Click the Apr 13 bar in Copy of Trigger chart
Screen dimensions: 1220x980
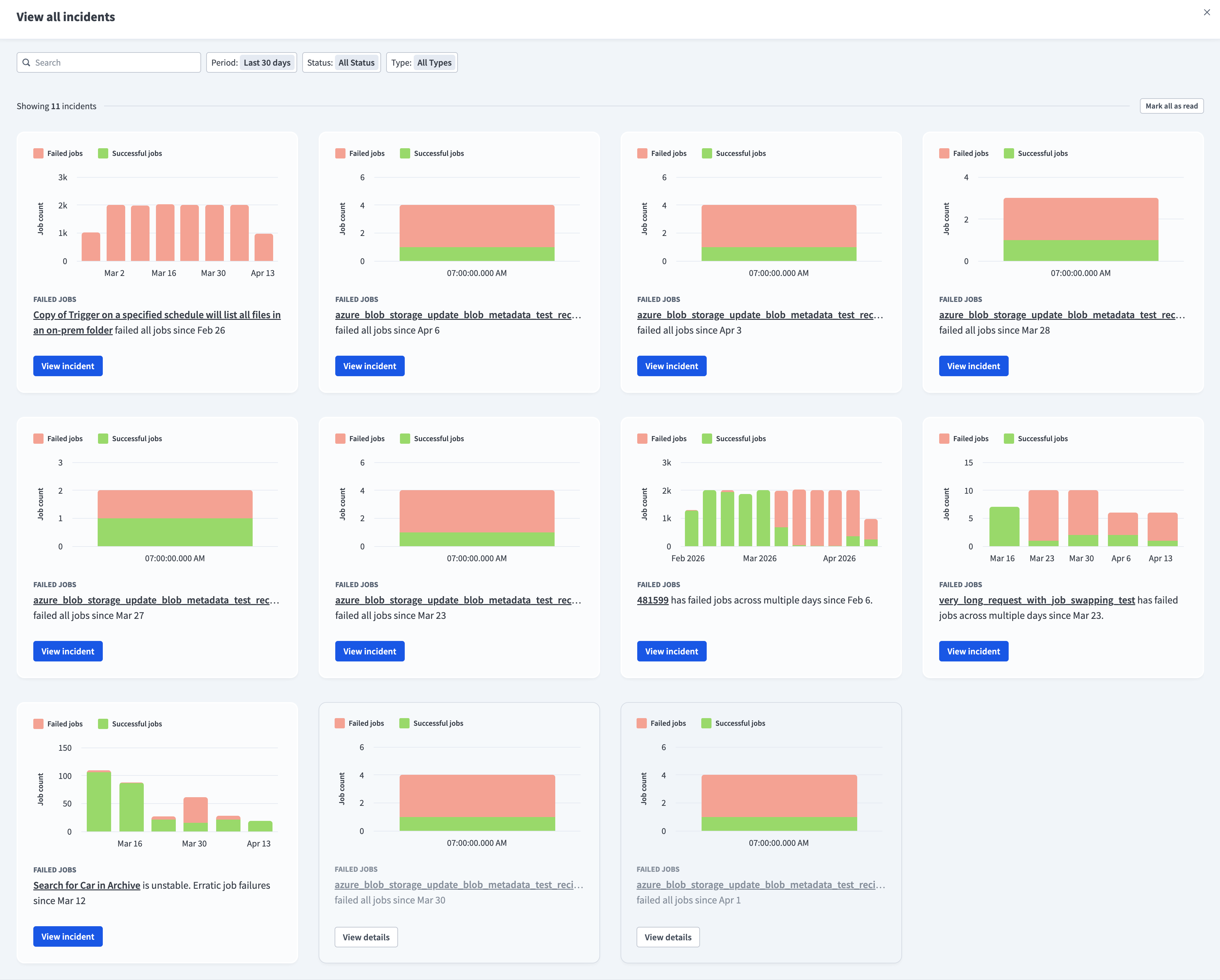point(264,247)
